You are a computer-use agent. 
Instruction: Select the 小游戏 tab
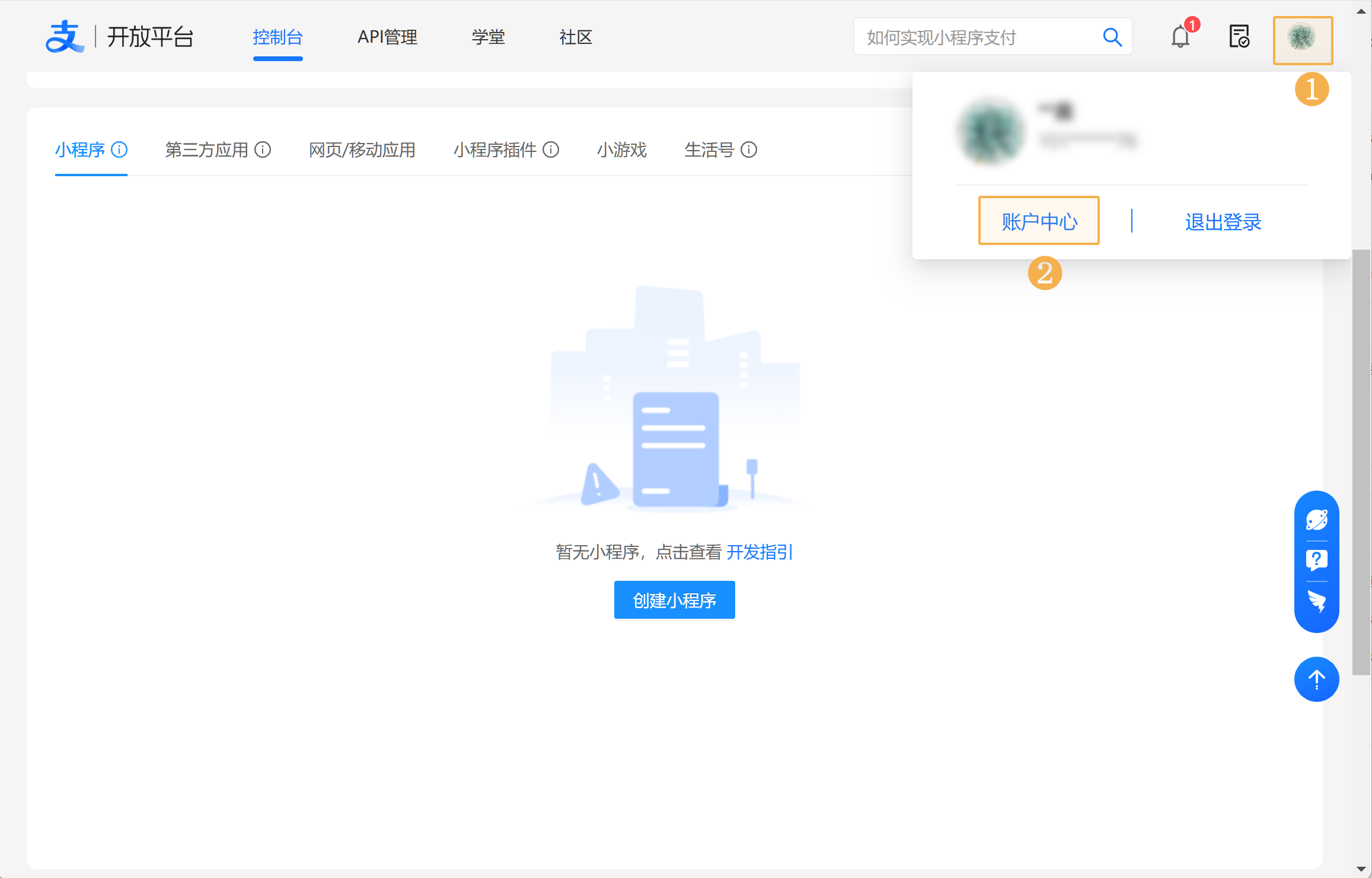tap(621, 149)
